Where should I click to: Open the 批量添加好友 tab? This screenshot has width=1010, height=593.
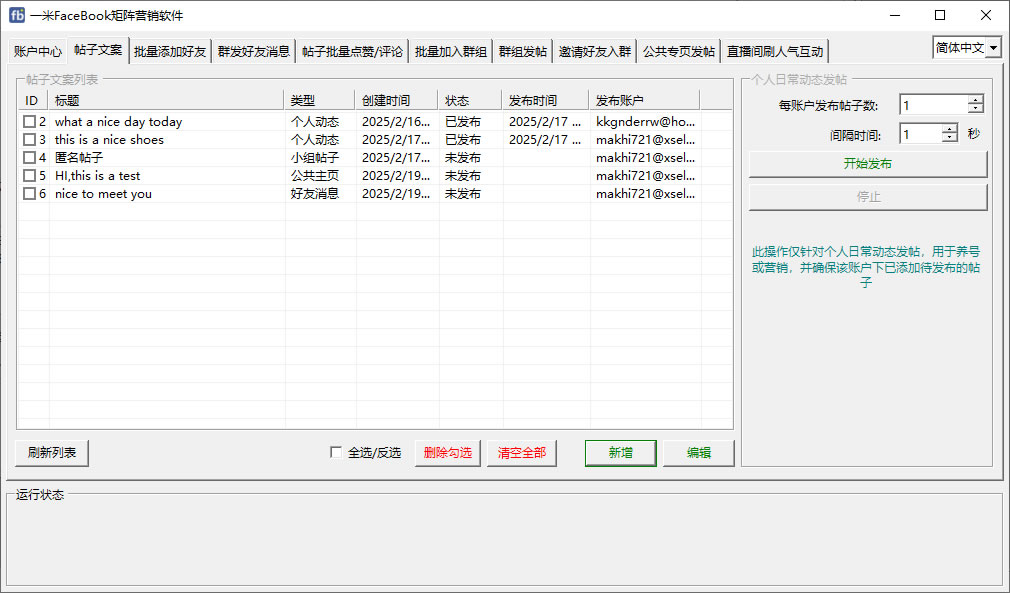[170, 52]
